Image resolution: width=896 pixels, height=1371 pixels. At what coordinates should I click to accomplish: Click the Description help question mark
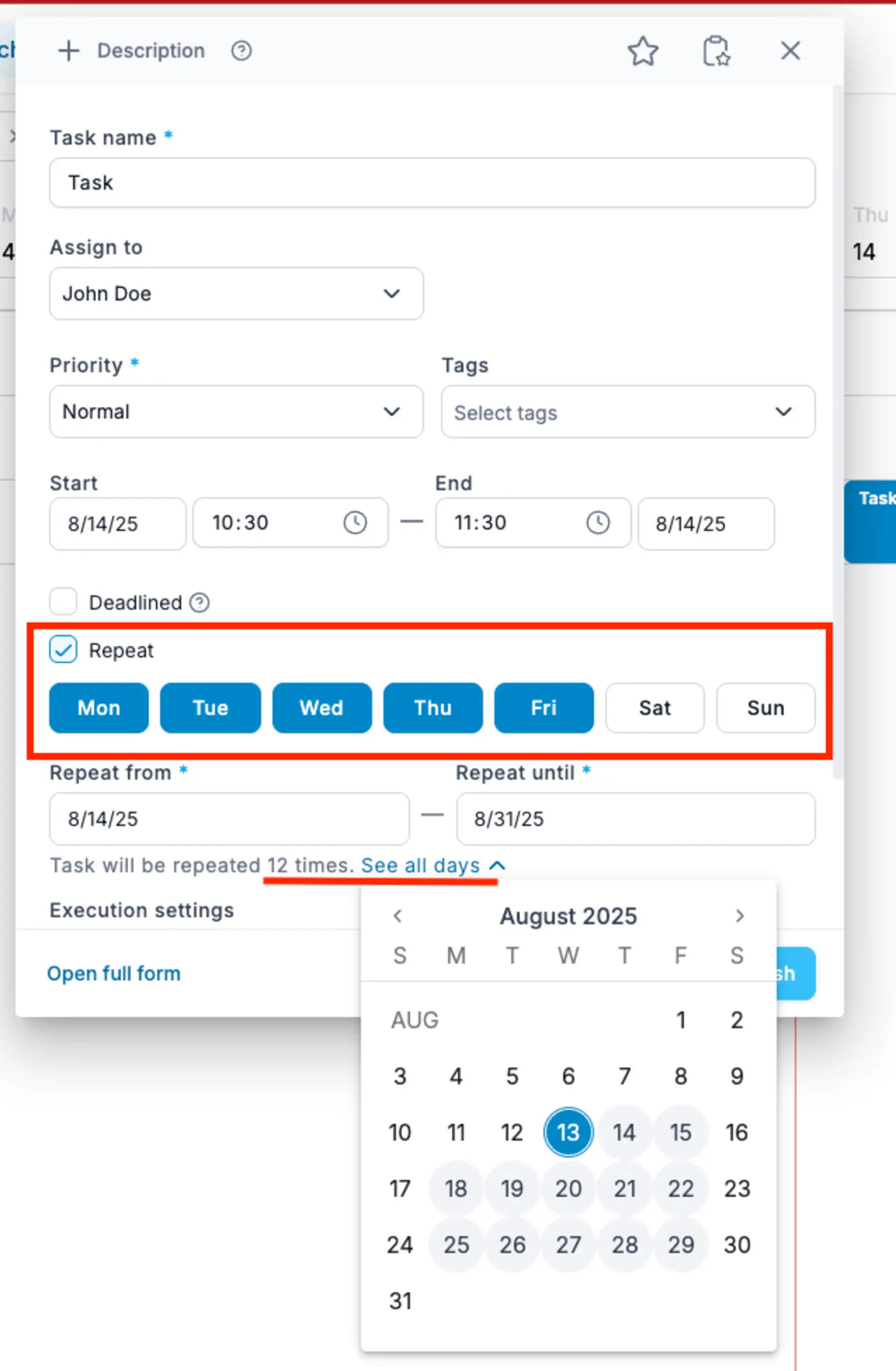[241, 51]
